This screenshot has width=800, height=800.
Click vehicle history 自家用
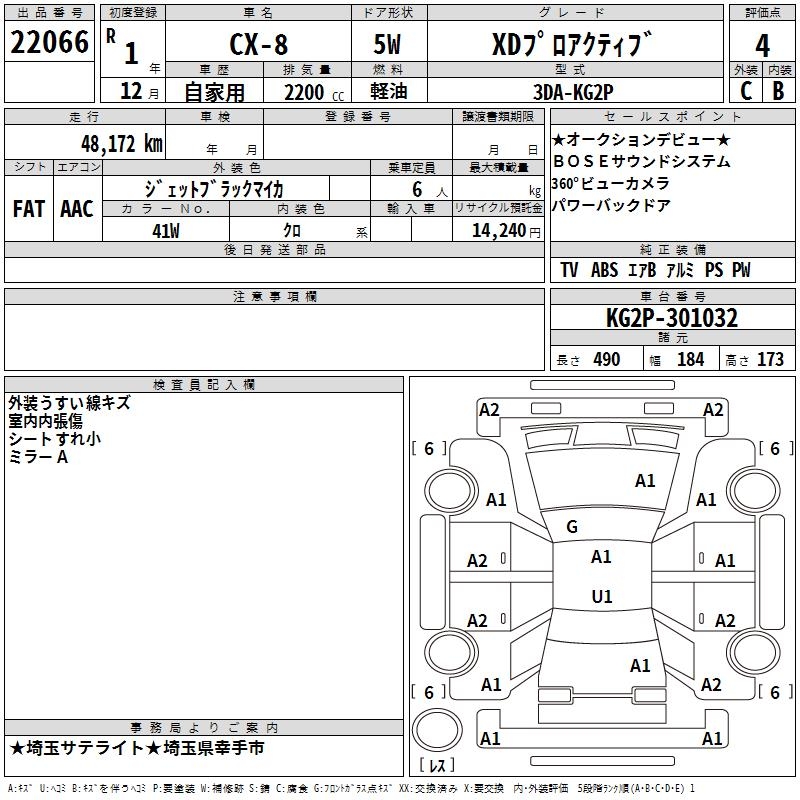tap(214, 92)
